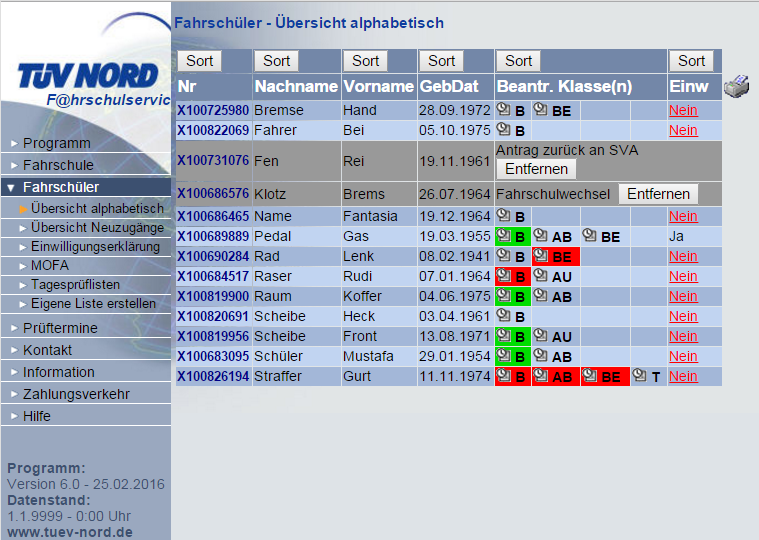Open red class BE icon for Straffer

point(590,375)
